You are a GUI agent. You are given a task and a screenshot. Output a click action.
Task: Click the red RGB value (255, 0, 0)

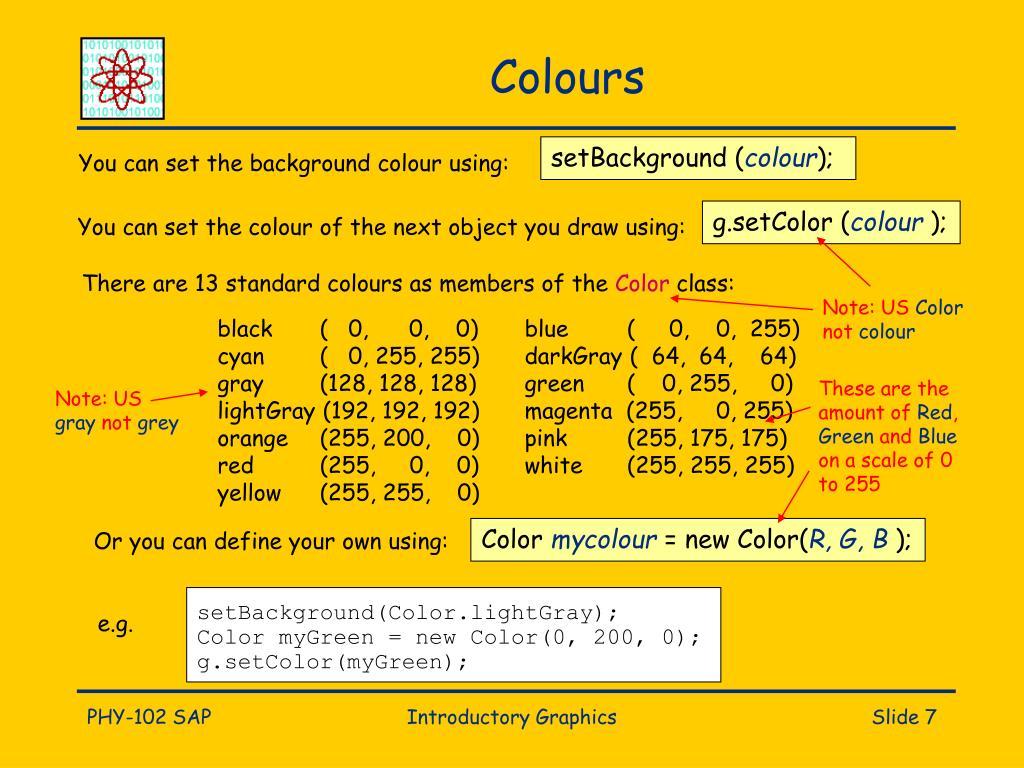pos(400,466)
